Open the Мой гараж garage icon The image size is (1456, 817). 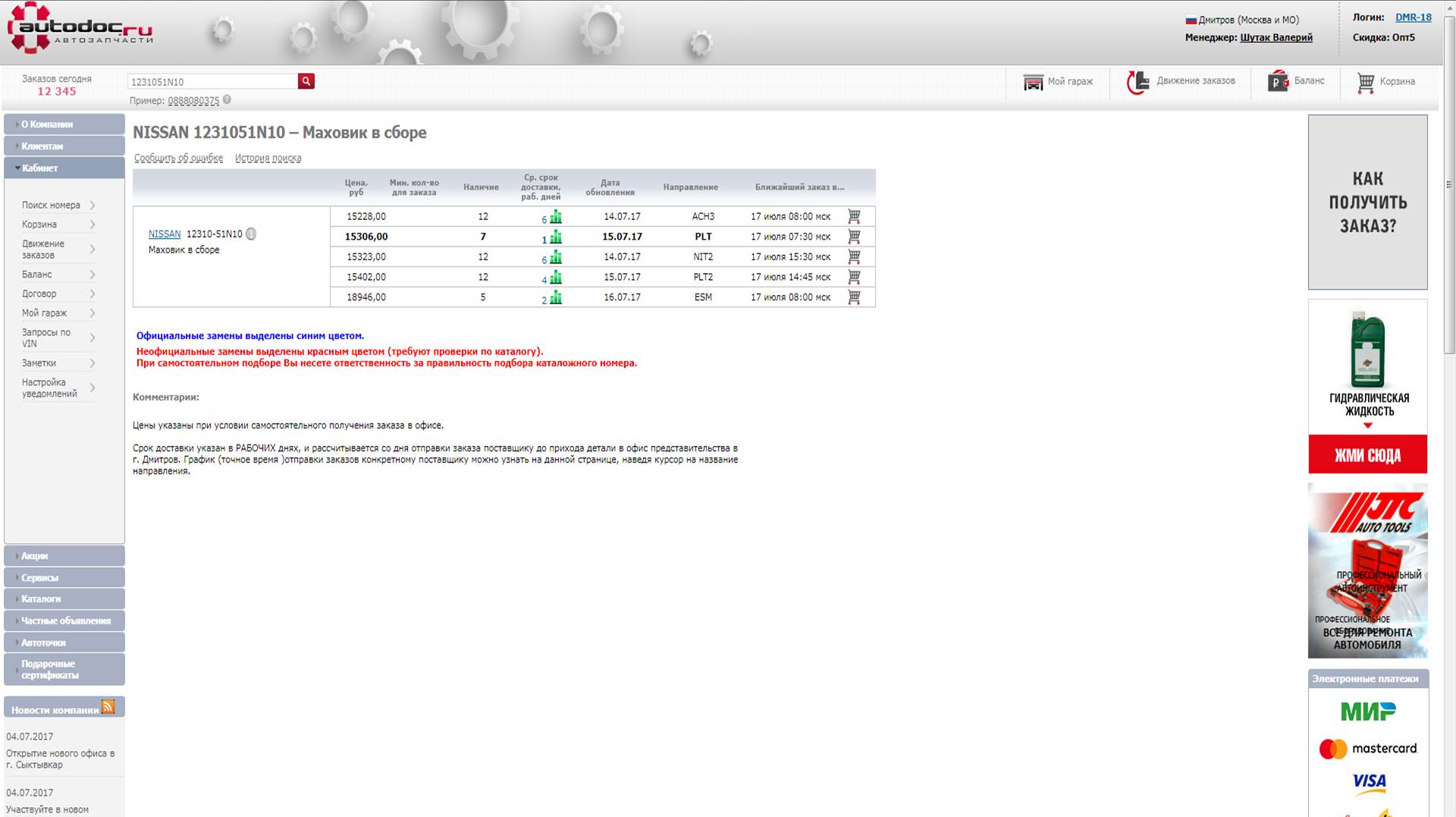(x=1033, y=82)
